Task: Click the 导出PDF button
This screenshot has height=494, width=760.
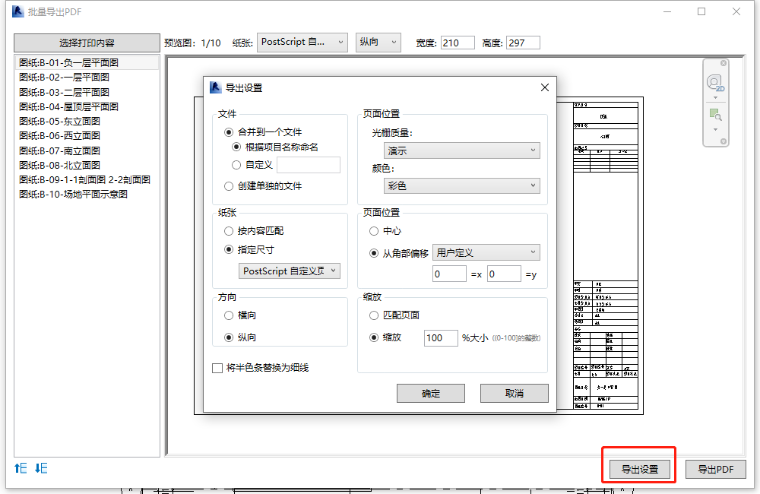Action: [x=716, y=468]
